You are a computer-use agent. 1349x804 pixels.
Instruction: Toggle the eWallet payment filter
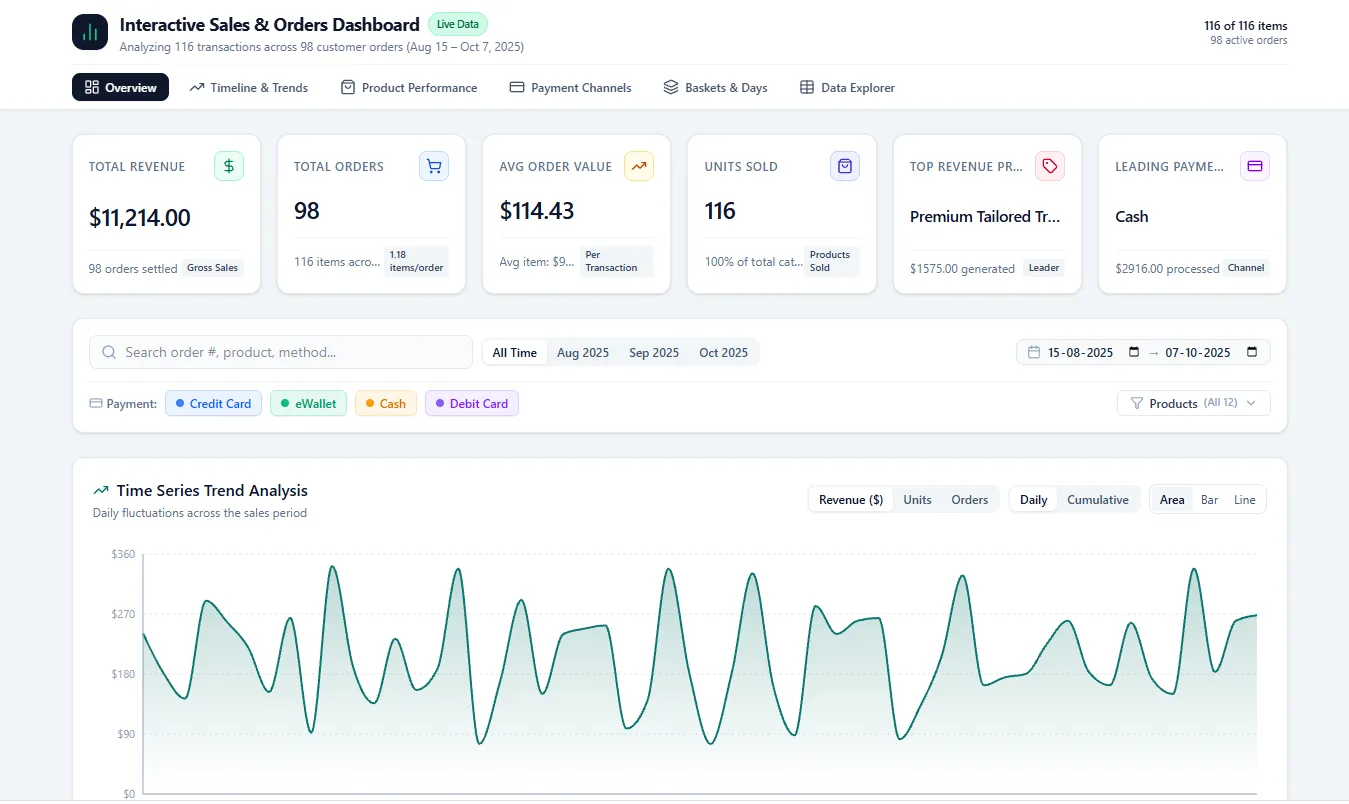pos(309,403)
